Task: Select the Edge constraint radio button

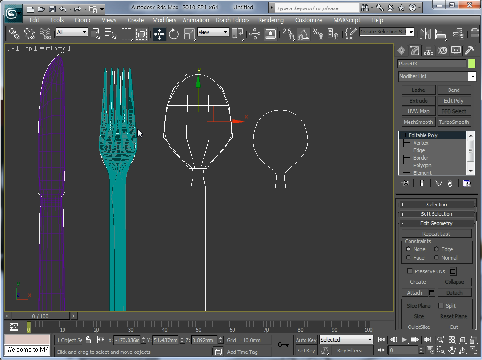Action: [x=436, y=249]
